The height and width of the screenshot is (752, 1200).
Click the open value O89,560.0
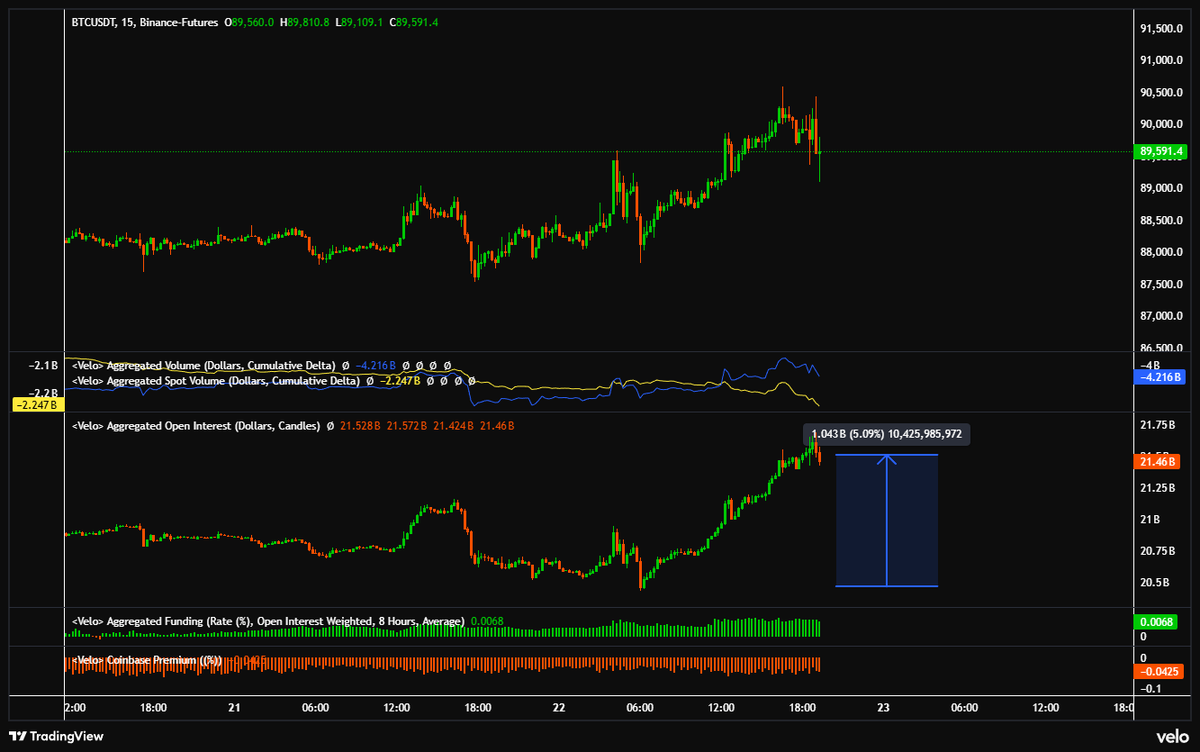point(250,20)
